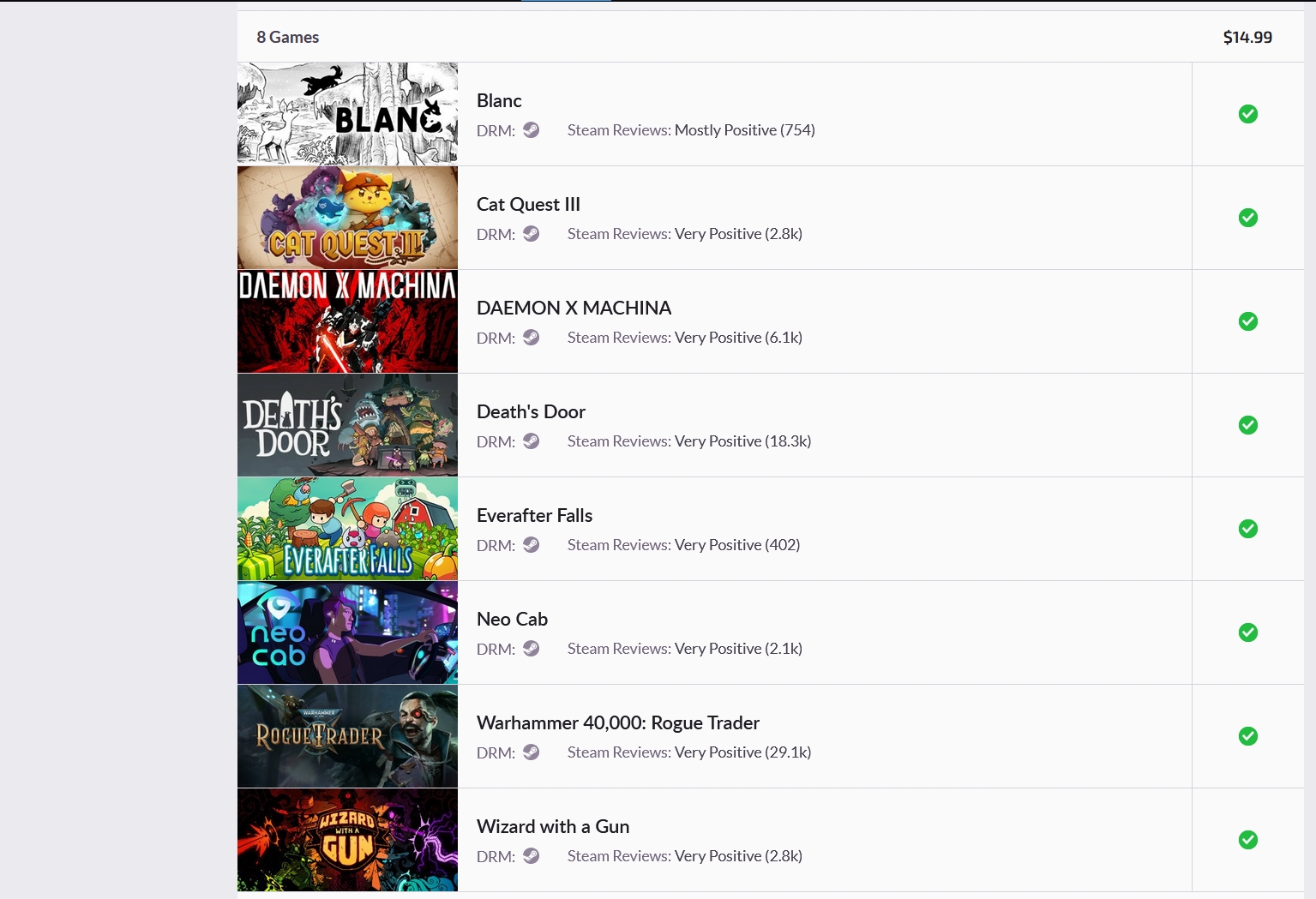Screen dimensions: 1316x899
Task: Click the Steam DRM icon for Wizard with a Gun
Action: [532, 856]
